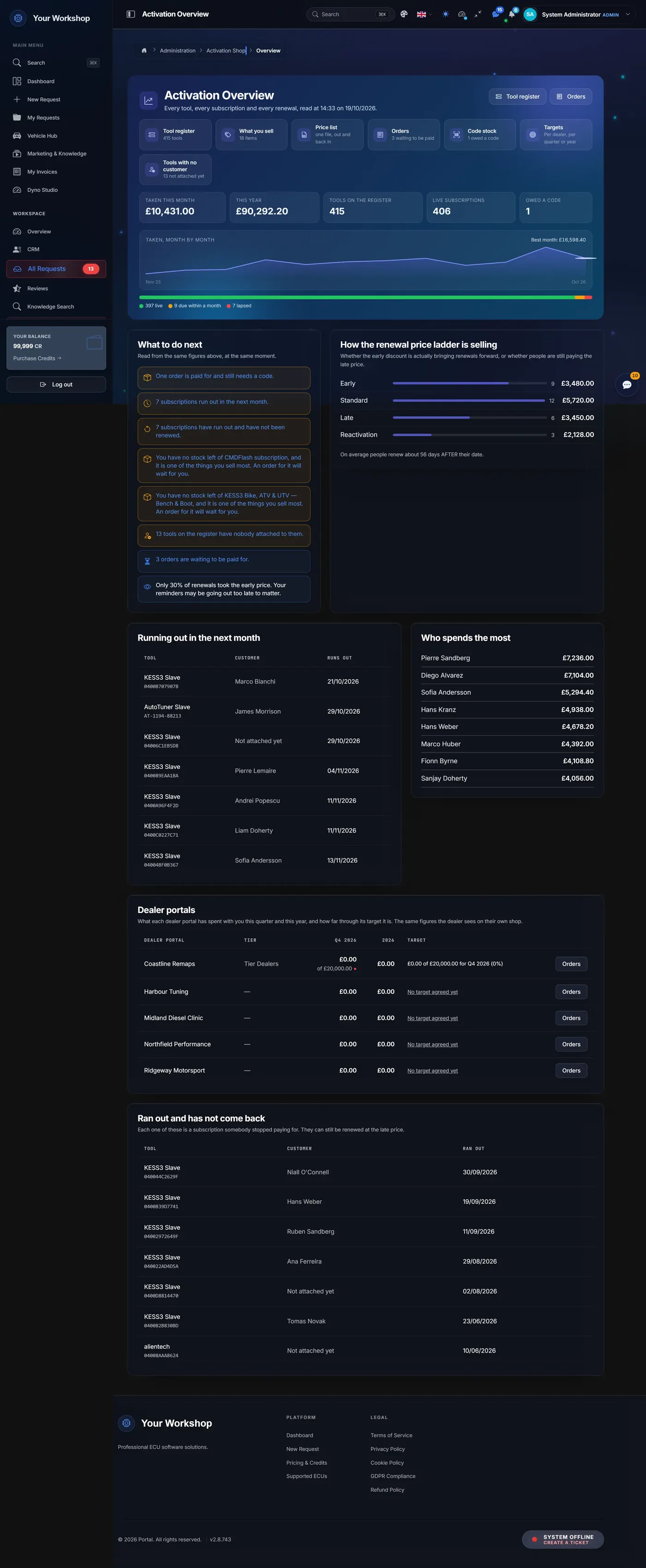Open the Code stock card icon
Screen dimensions: 646x1568
tap(456, 135)
